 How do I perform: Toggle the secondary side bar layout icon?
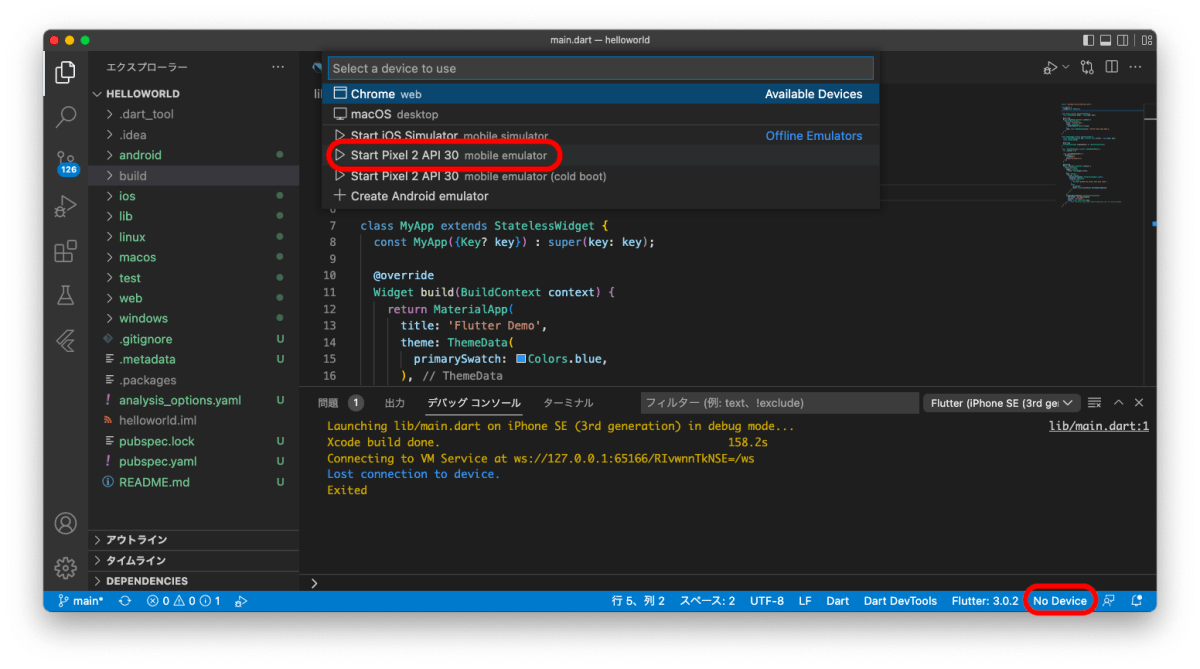pyautogui.click(x=1123, y=40)
